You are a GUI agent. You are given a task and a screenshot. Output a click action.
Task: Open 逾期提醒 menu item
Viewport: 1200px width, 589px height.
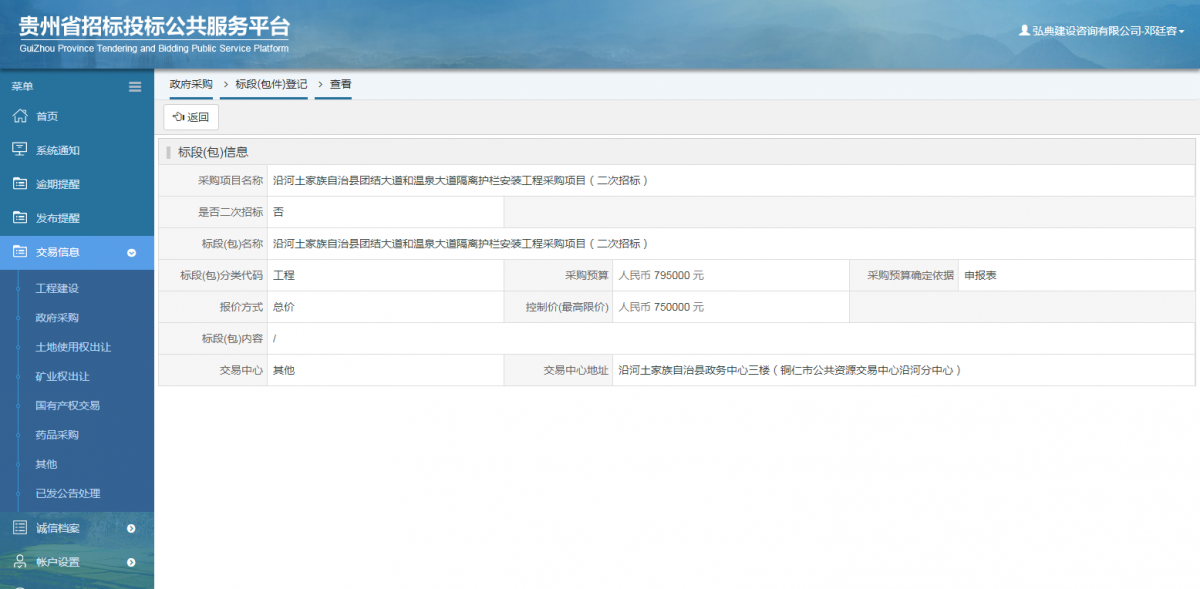pos(58,185)
